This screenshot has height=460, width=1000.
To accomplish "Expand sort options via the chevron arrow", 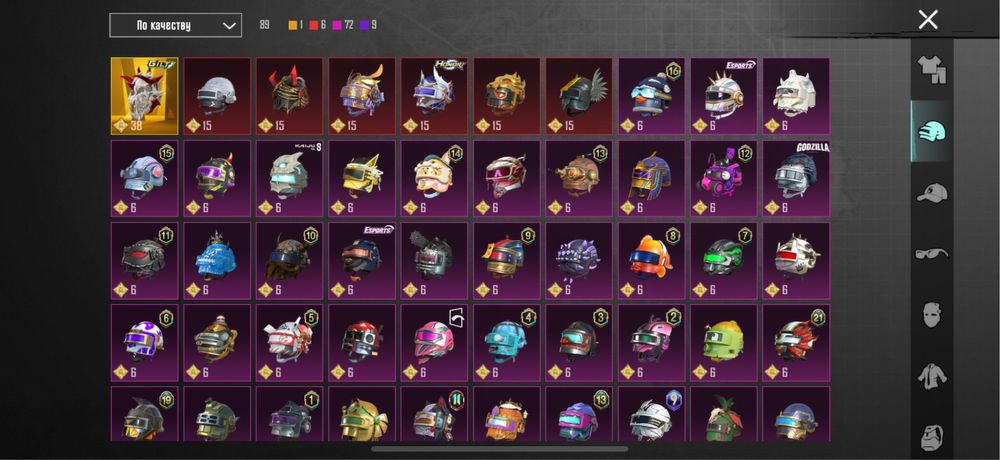I will pos(229,26).
